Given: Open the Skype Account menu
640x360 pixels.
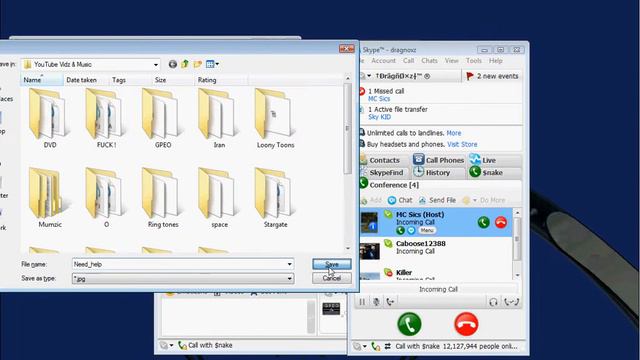Looking at the screenshot, I should click(383, 60).
